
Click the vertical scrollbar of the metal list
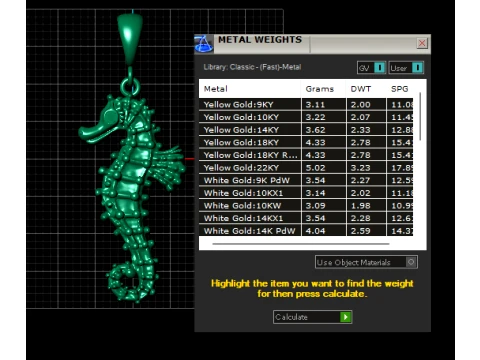(420, 117)
